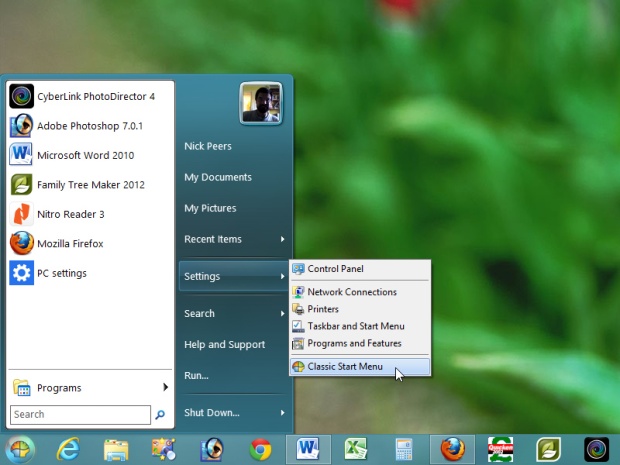Click the user account picture

pos(261,103)
